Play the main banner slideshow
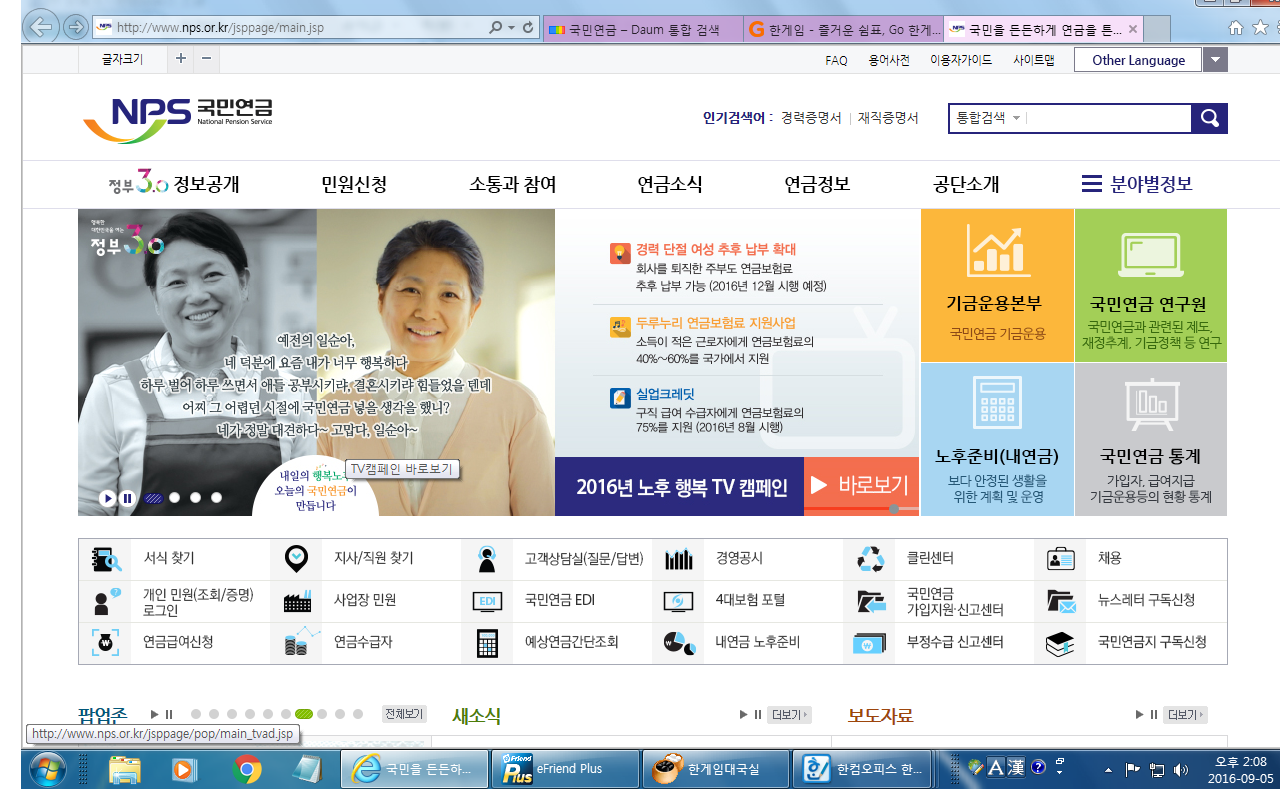 point(107,497)
